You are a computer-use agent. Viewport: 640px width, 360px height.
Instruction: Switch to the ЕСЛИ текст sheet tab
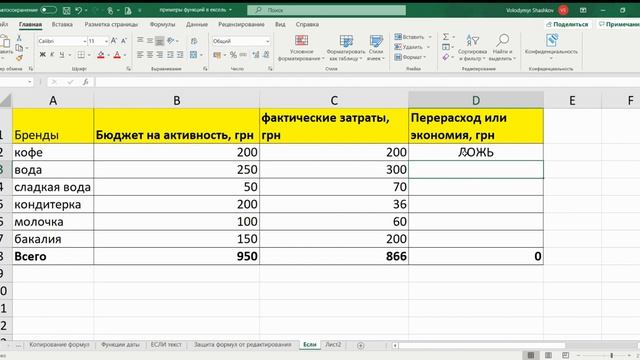166,344
